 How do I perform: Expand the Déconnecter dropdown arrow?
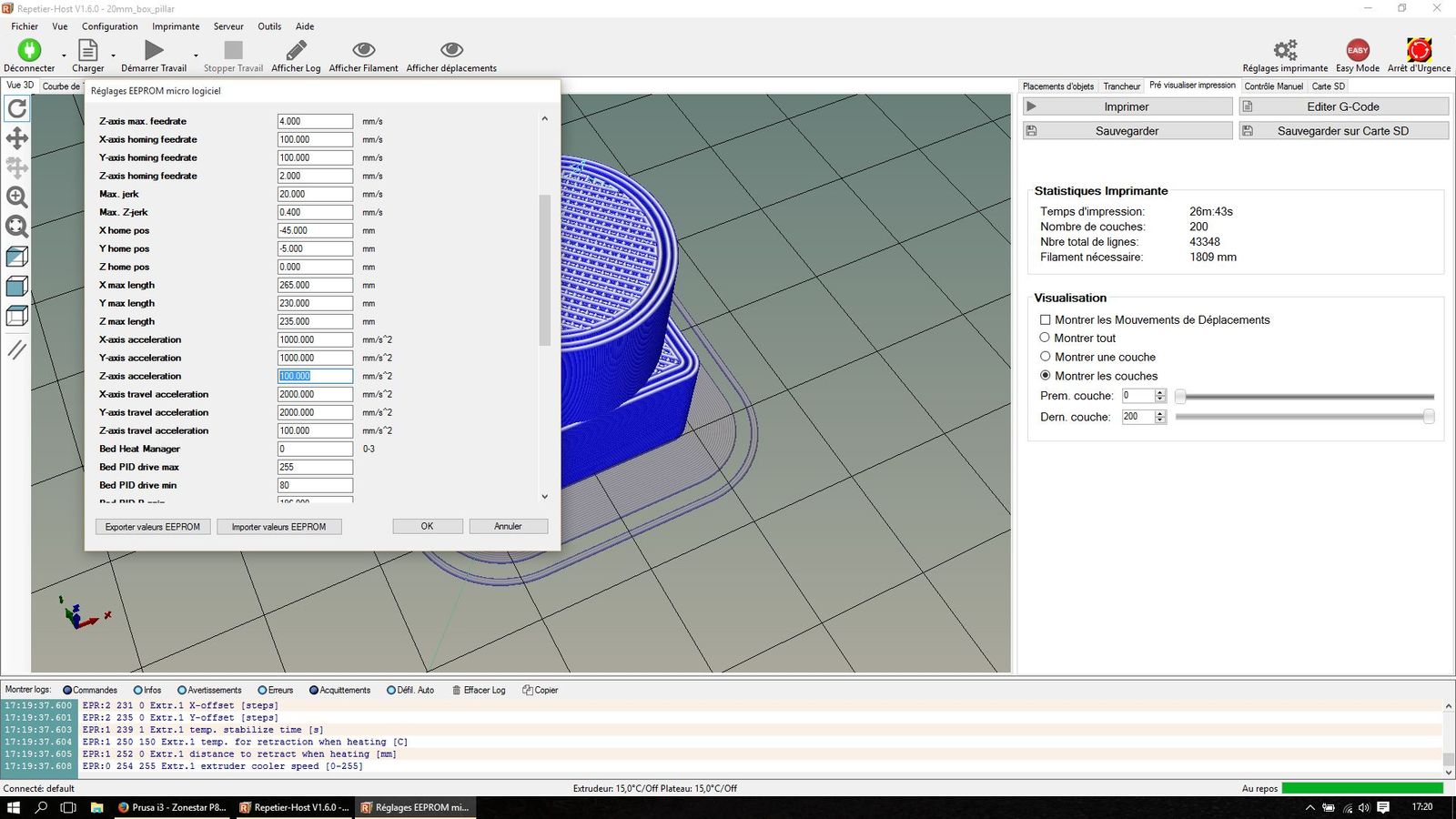[x=64, y=56]
